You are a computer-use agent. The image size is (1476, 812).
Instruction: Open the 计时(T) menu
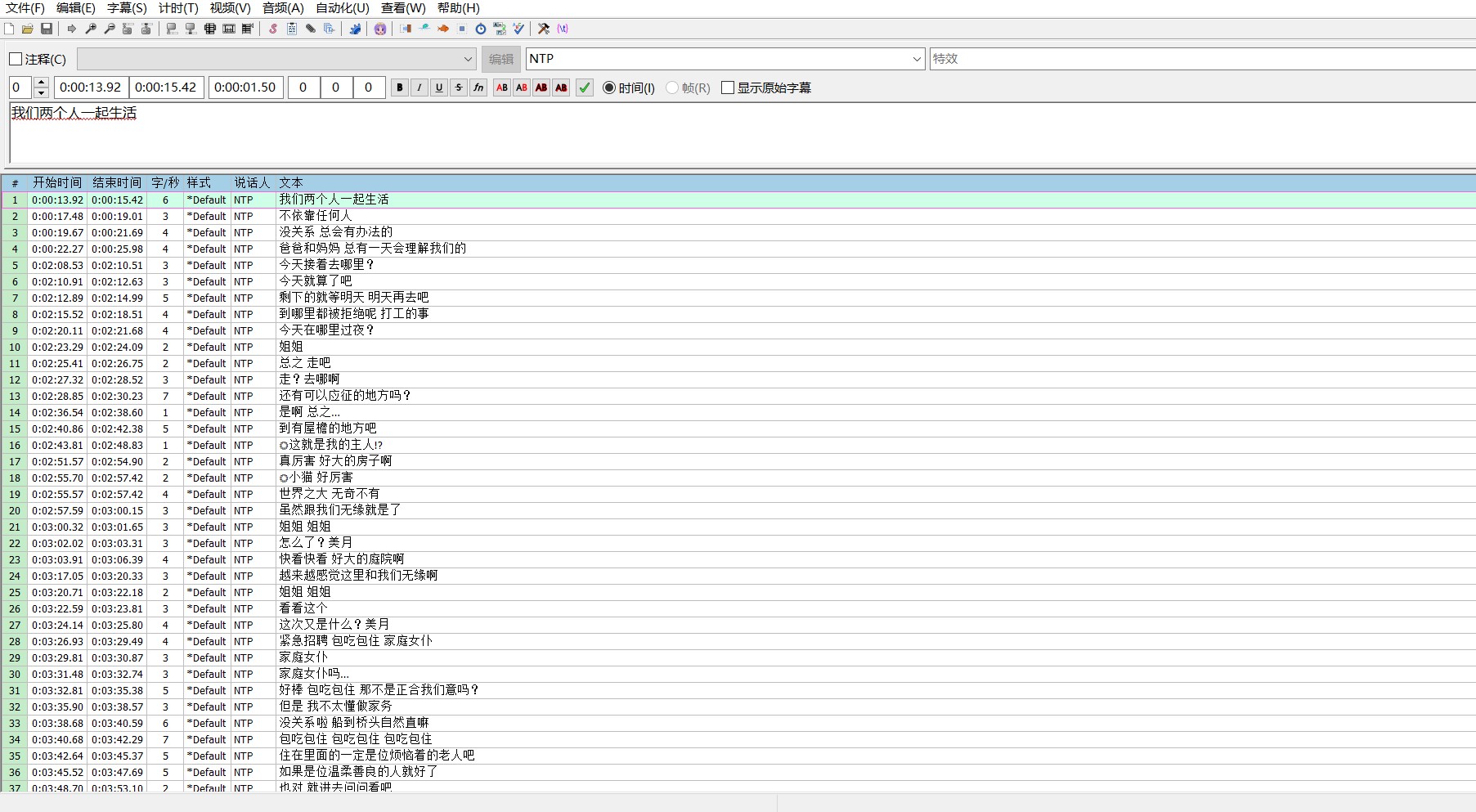[x=178, y=8]
